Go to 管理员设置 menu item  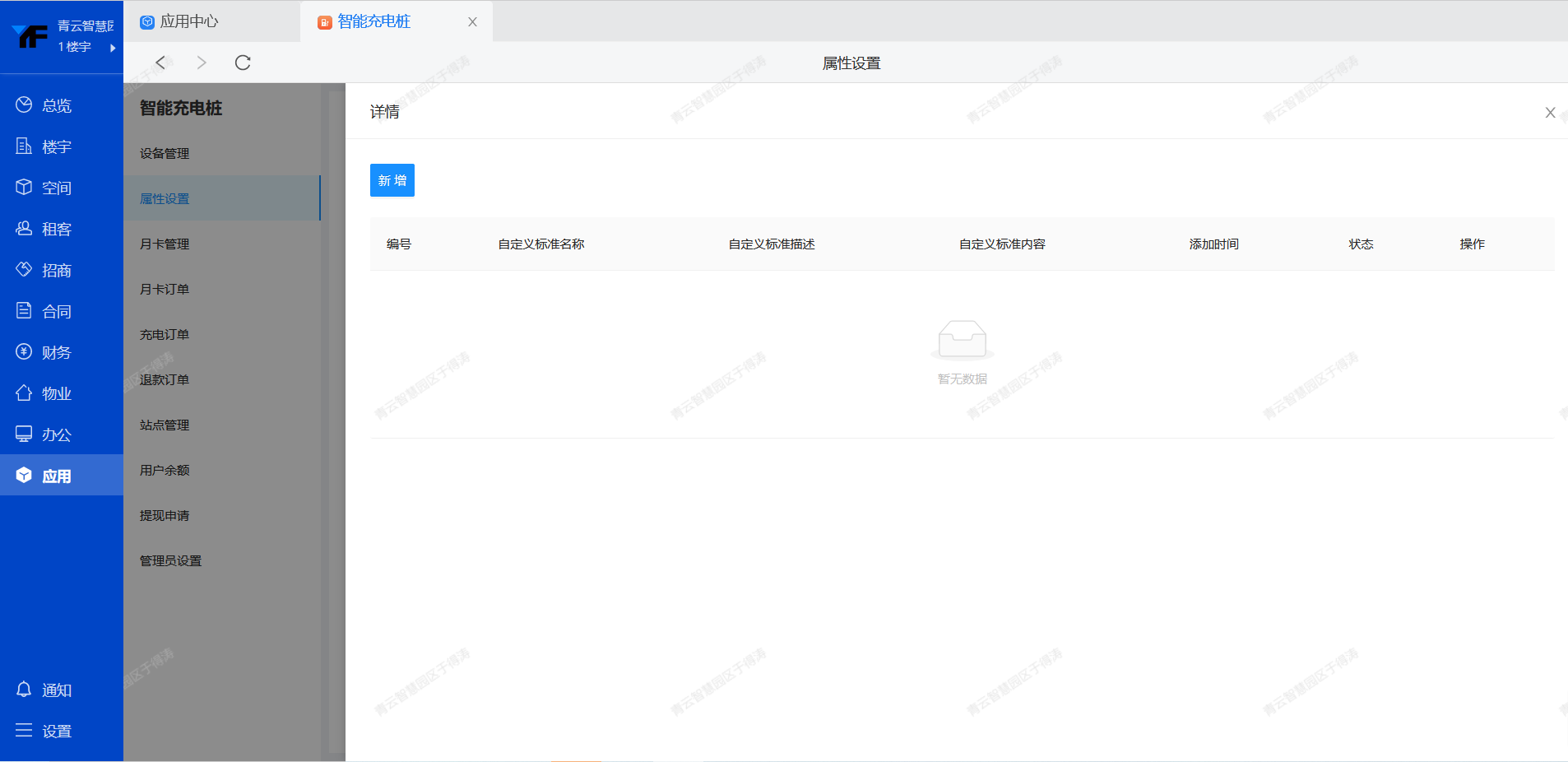pos(170,561)
